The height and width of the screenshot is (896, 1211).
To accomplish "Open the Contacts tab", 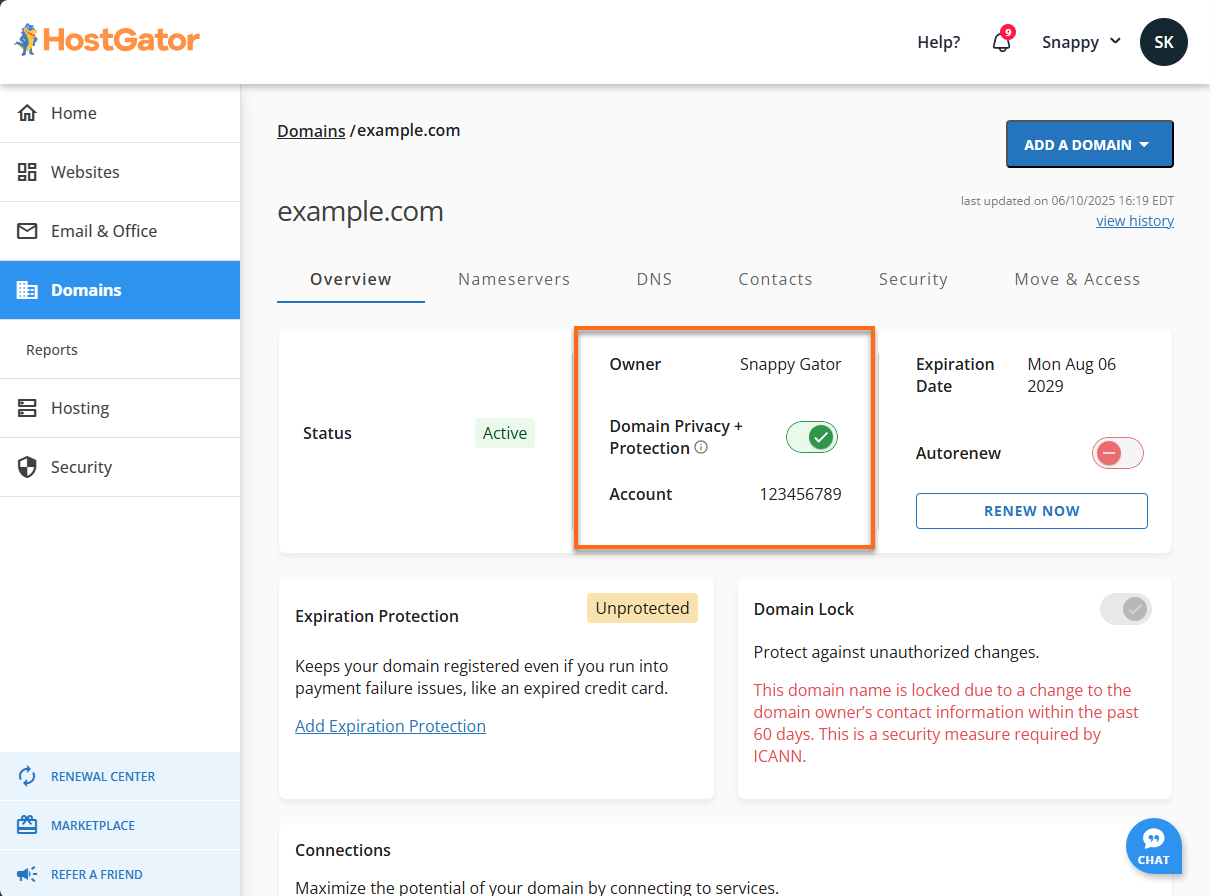I will [775, 279].
